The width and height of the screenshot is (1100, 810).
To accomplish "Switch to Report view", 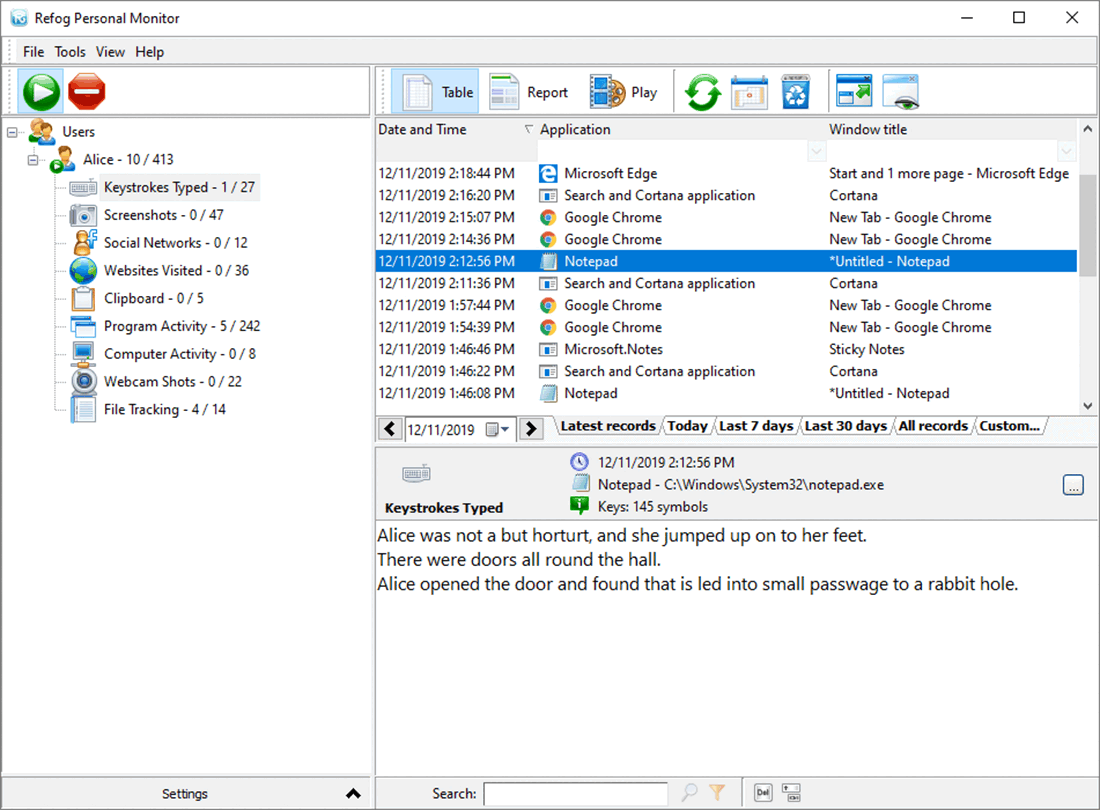I will tap(528, 92).
